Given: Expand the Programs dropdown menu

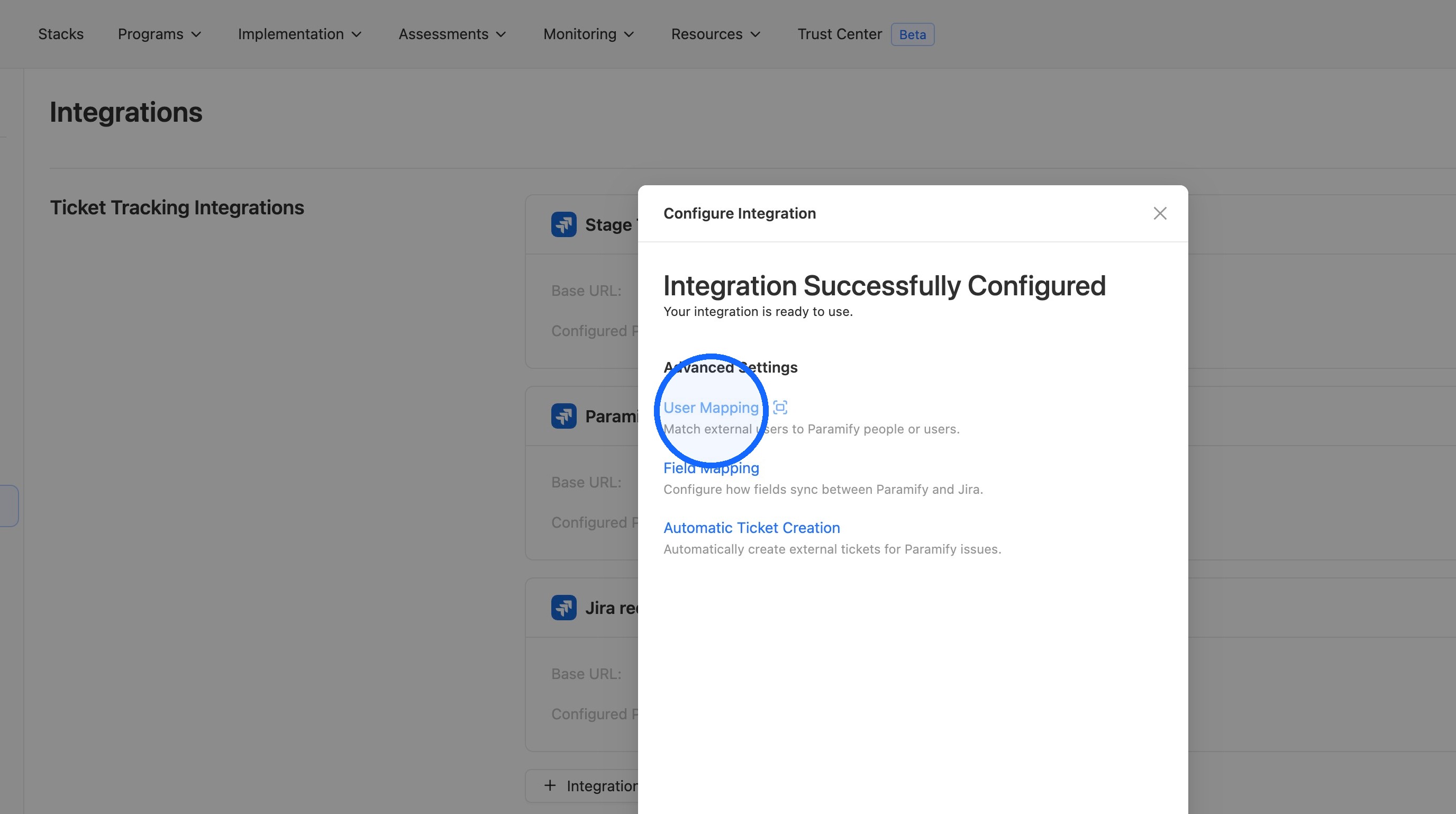Looking at the screenshot, I should (159, 34).
